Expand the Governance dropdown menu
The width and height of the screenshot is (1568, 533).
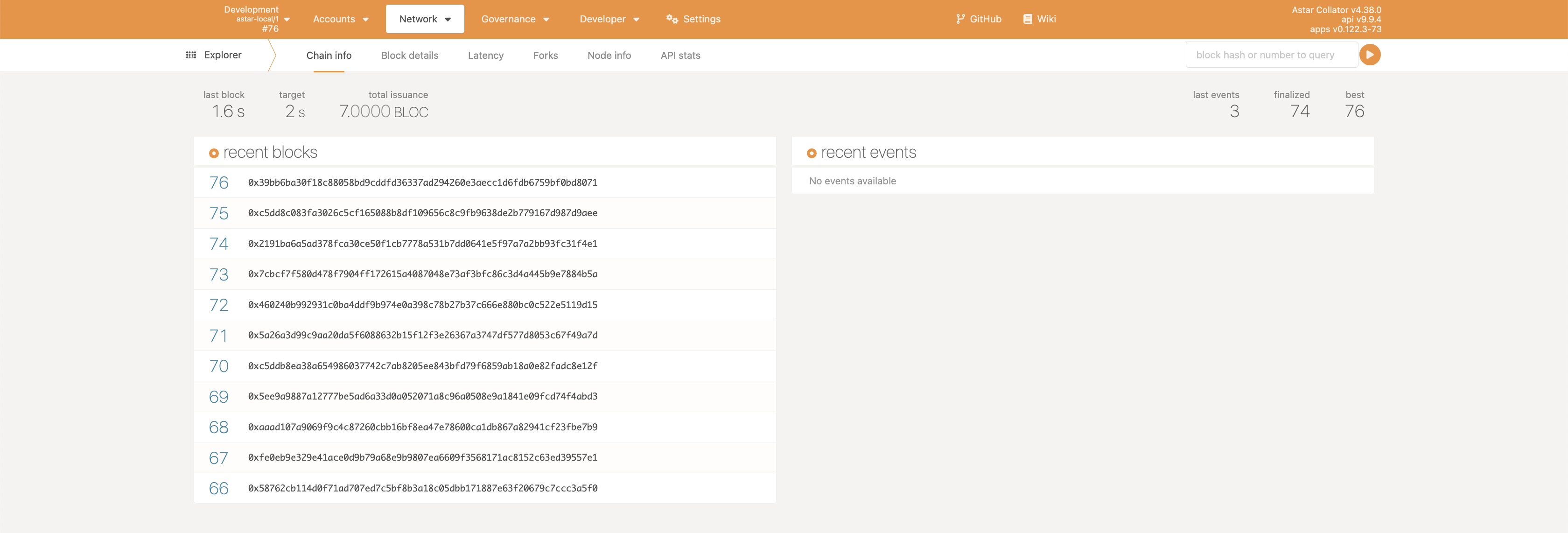click(515, 19)
